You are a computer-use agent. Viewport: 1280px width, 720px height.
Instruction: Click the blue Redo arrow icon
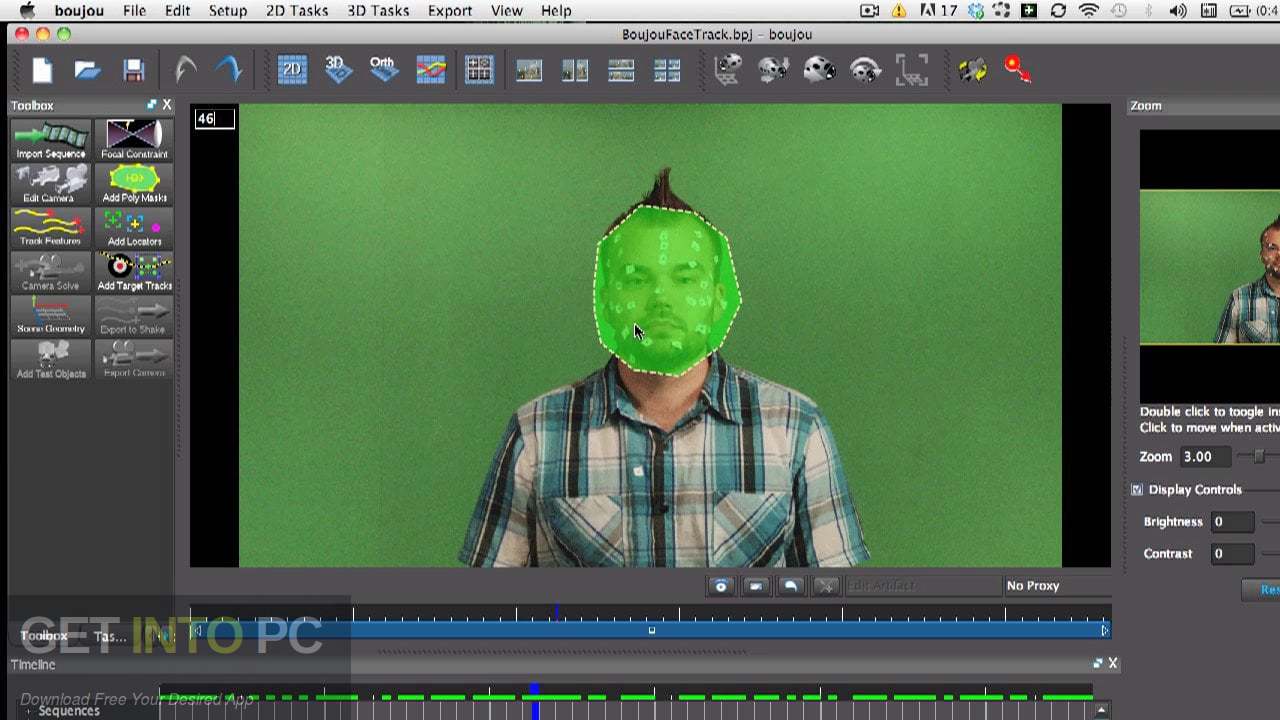[x=230, y=69]
